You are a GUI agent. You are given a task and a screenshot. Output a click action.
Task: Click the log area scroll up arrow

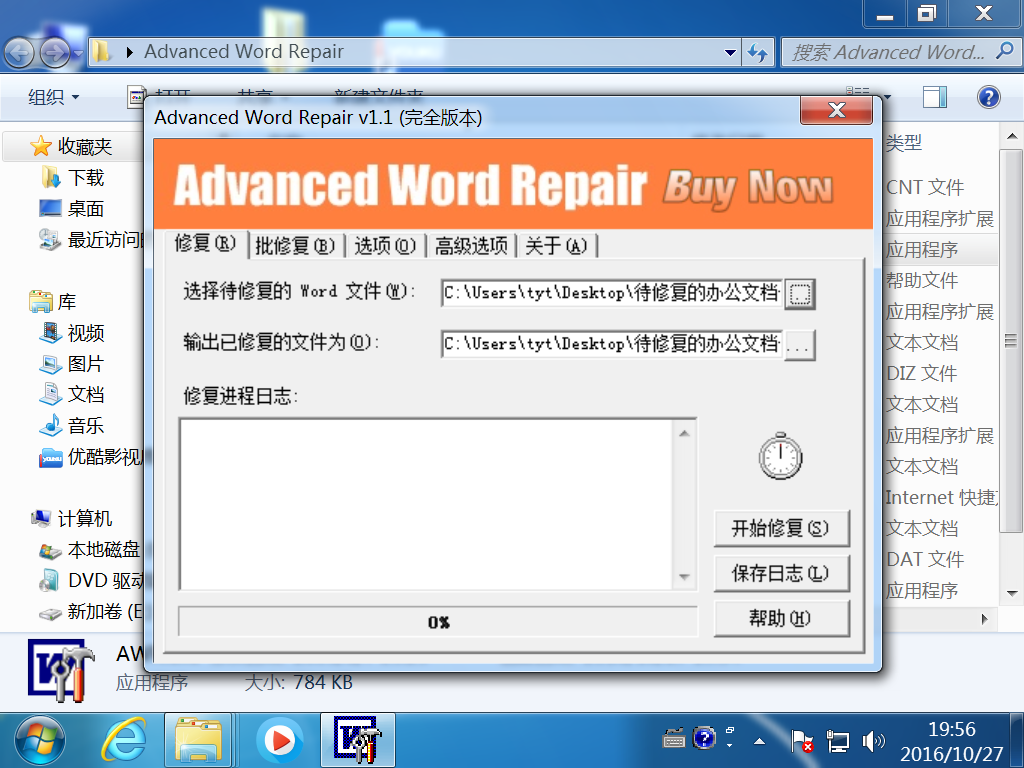tap(684, 434)
